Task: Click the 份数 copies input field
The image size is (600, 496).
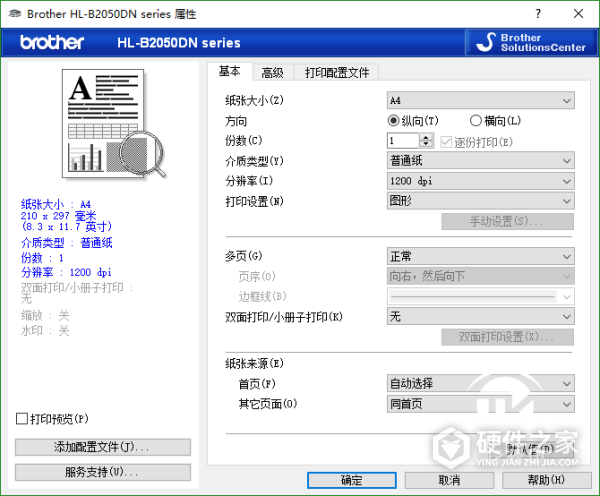Action: click(403, 141)
